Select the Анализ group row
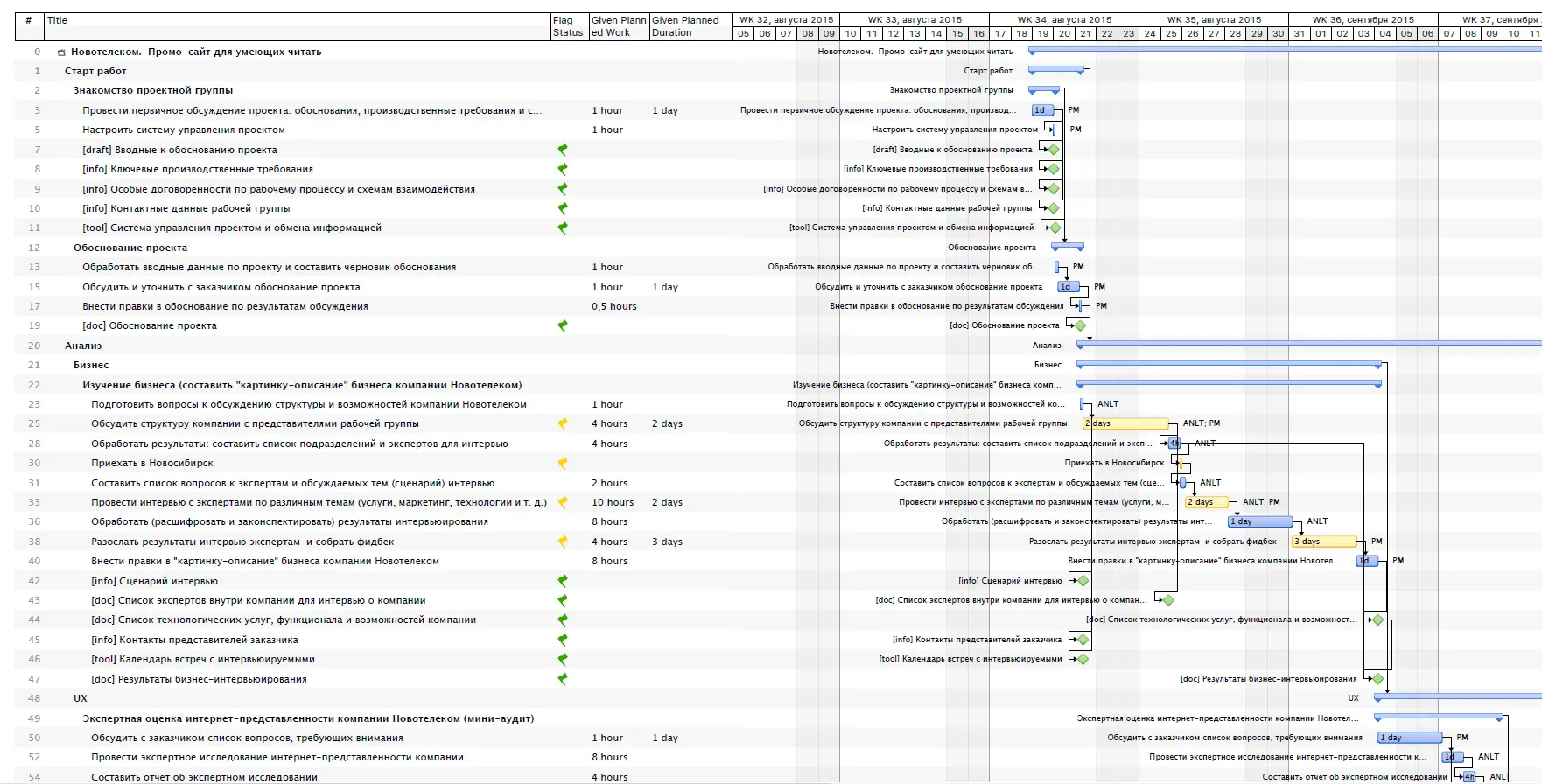This screenshot has width=1542, height=784. coord(83,346)
